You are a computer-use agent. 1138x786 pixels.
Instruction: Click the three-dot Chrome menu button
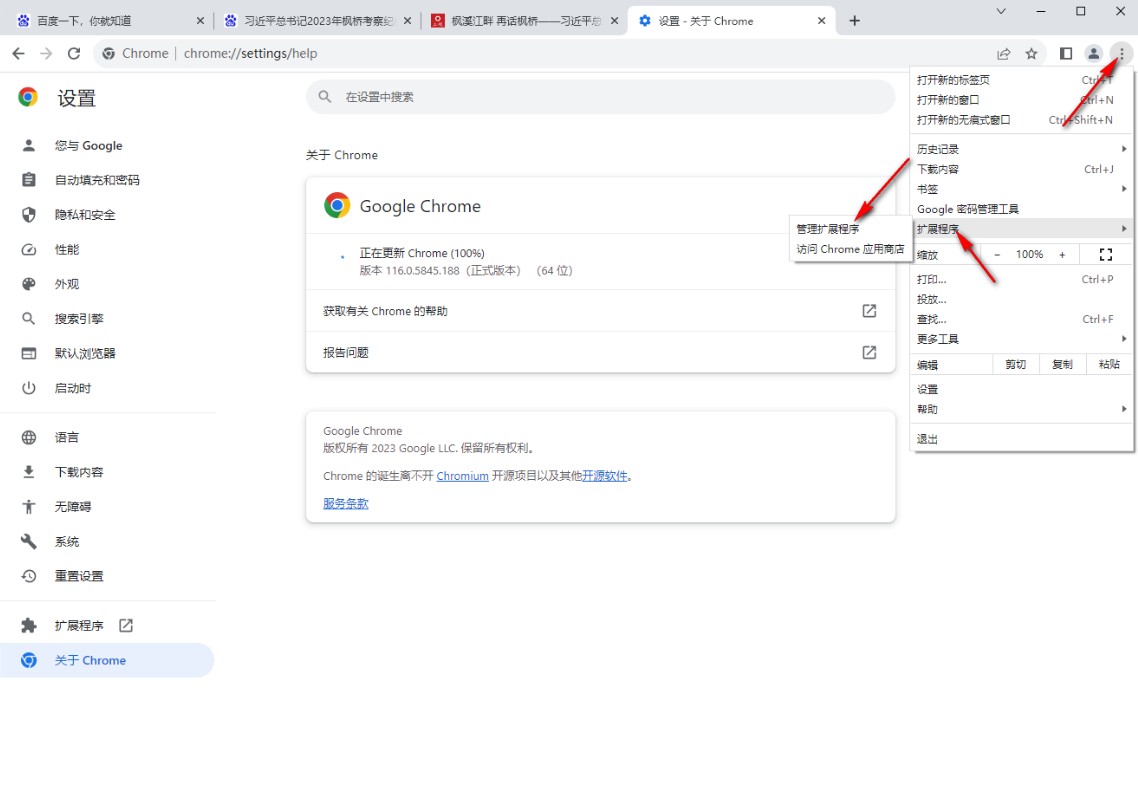pos(1121,54)
